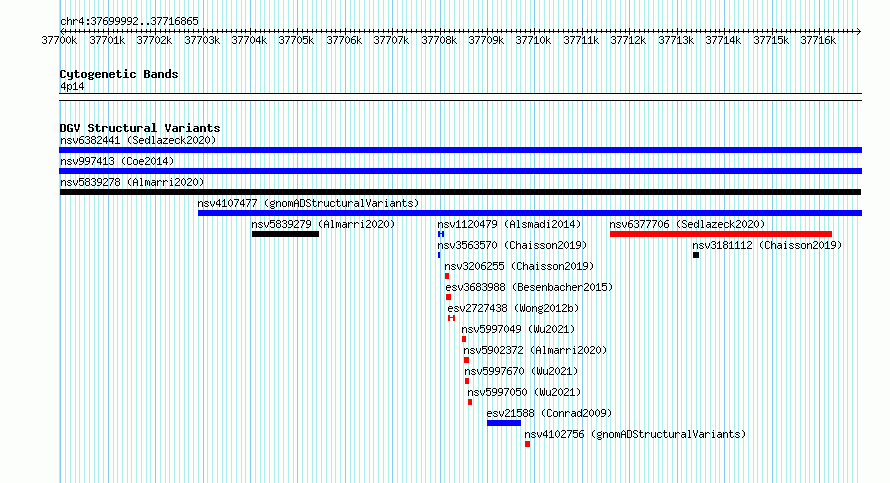
Task: Click the red square under nsv3206255
Action: 447,276
